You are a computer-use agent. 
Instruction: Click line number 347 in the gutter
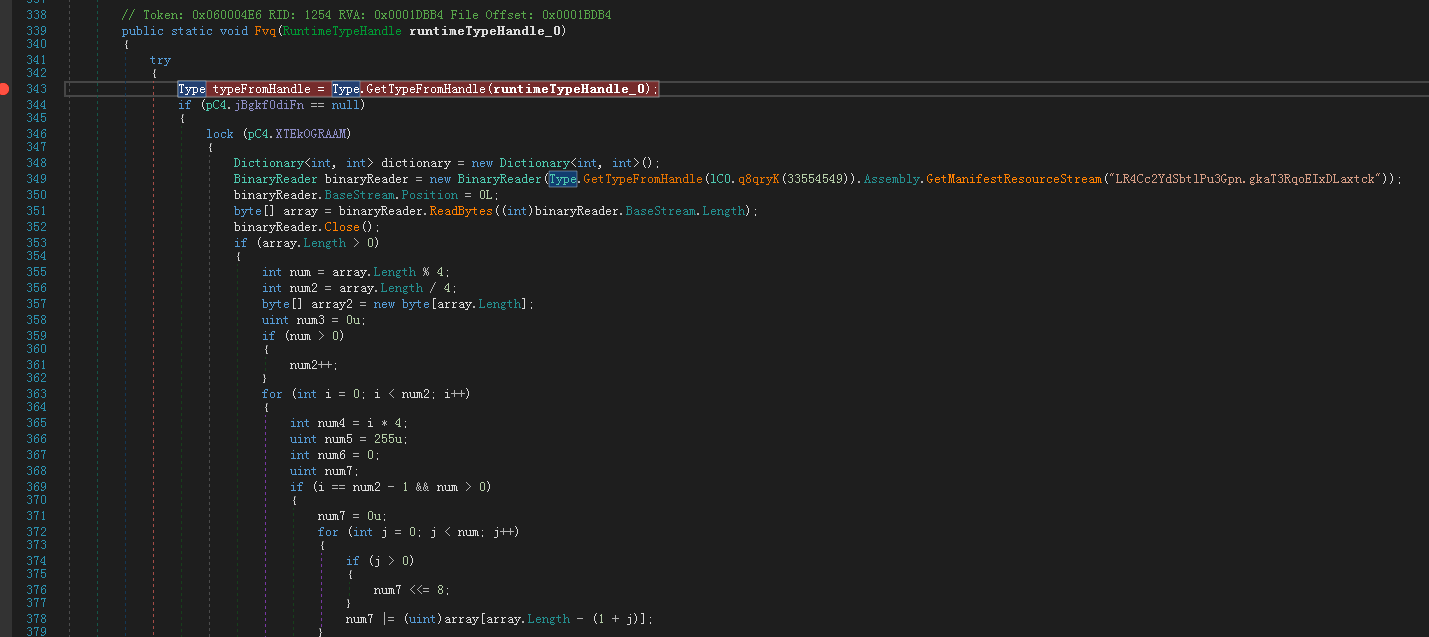pyautogui.click(x=36, y=147)
